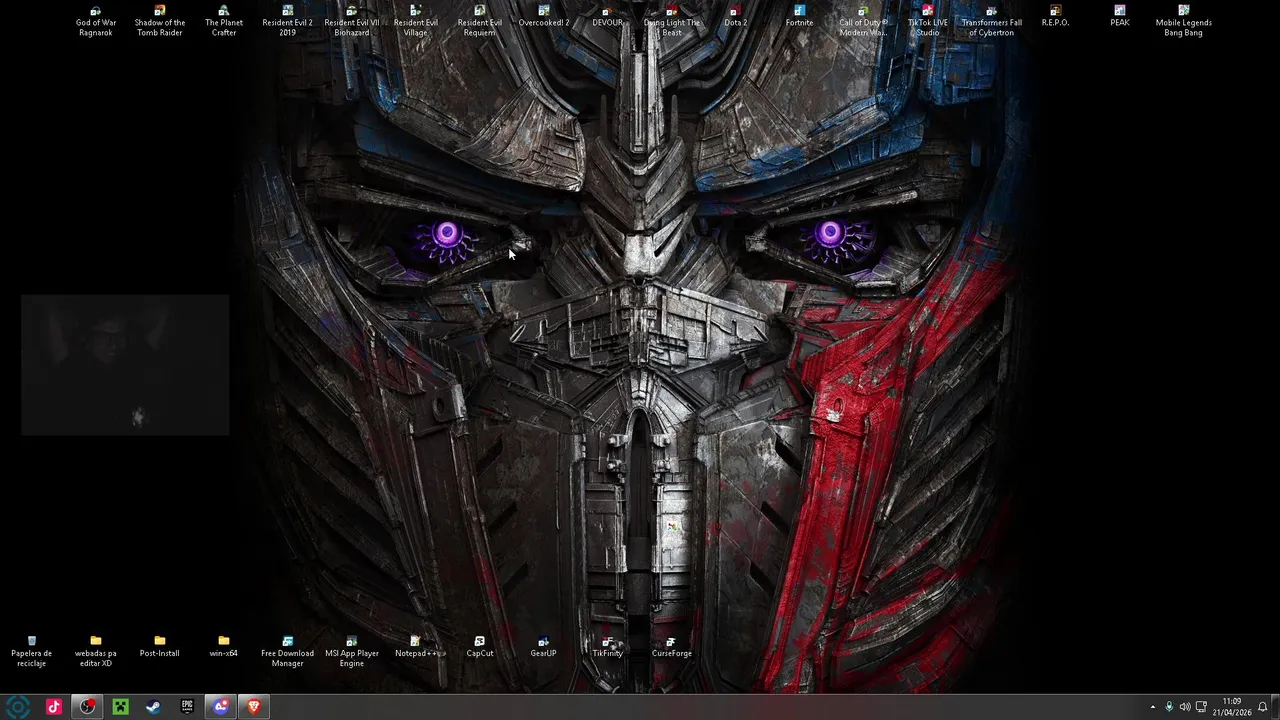Open the clock showing 11:09
Image resolution: width=1280 pixels, height=720 pixels.
click(x=1232, y=707)
